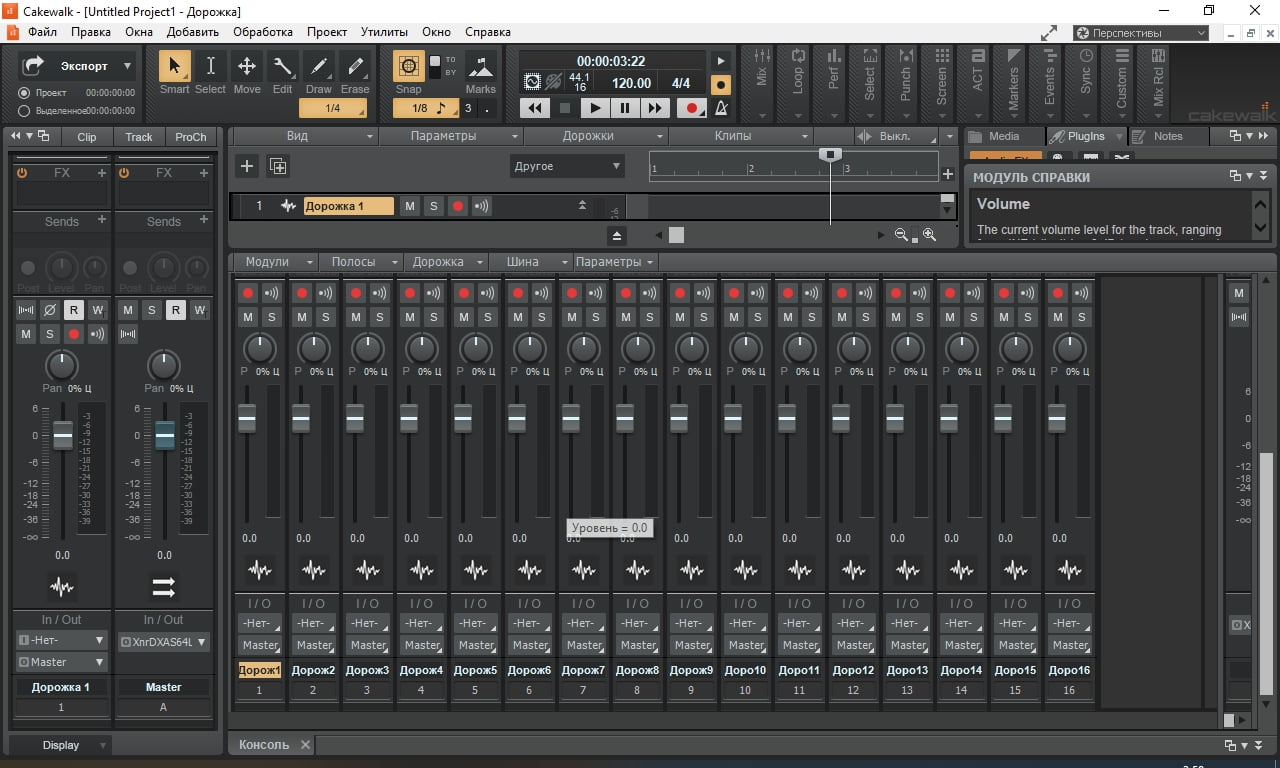This screenshot has height=768, width=1280.
Task: Open the 1/8 note duration dropdown
Action: [x=425, y=108]
